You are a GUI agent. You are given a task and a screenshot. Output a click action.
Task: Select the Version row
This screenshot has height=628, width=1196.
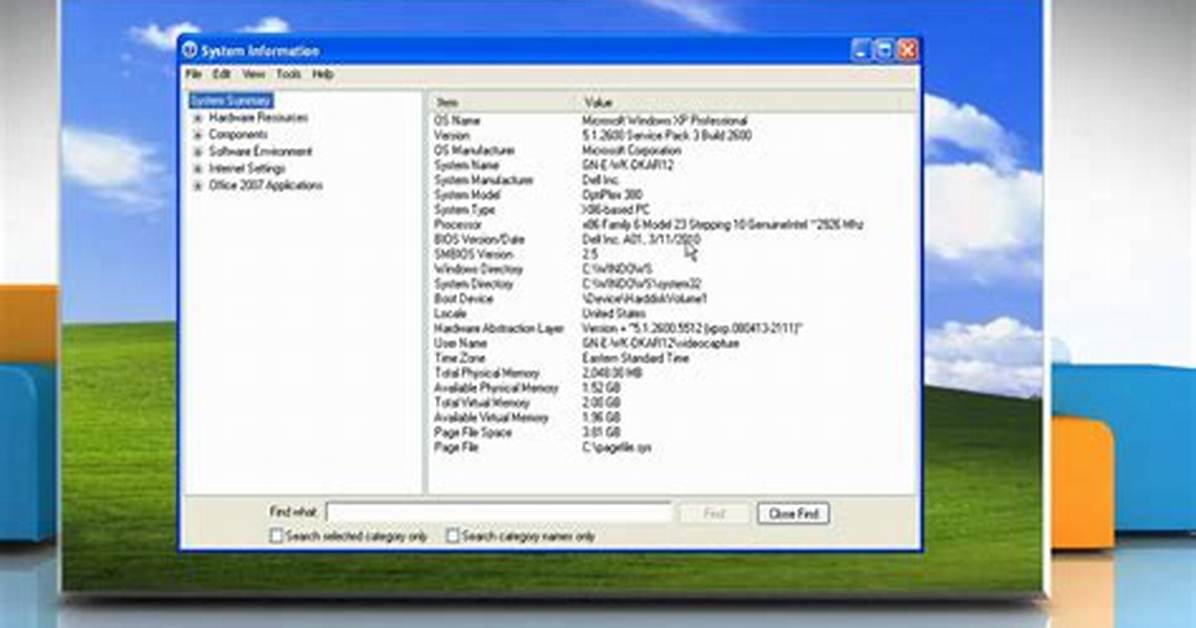point(673,135)
